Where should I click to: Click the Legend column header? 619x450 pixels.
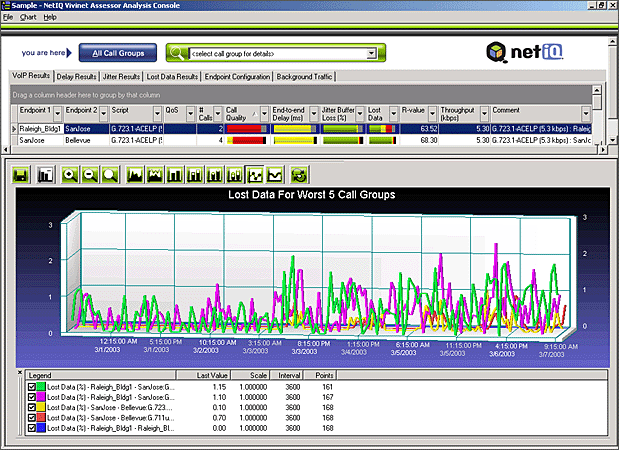(x=100, y=375)
